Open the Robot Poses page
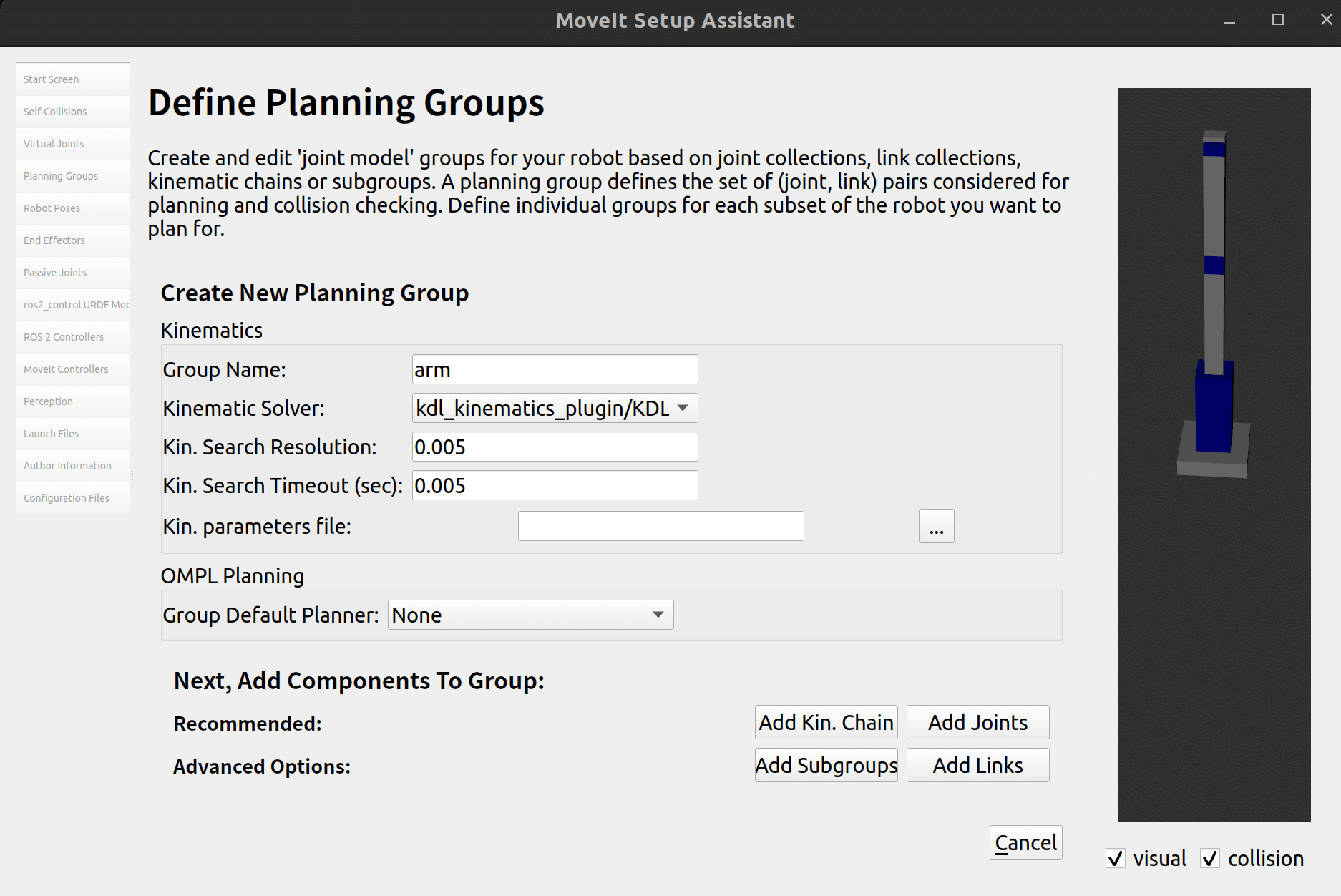This screenshot has width=1341, height=896. (52, 208)
